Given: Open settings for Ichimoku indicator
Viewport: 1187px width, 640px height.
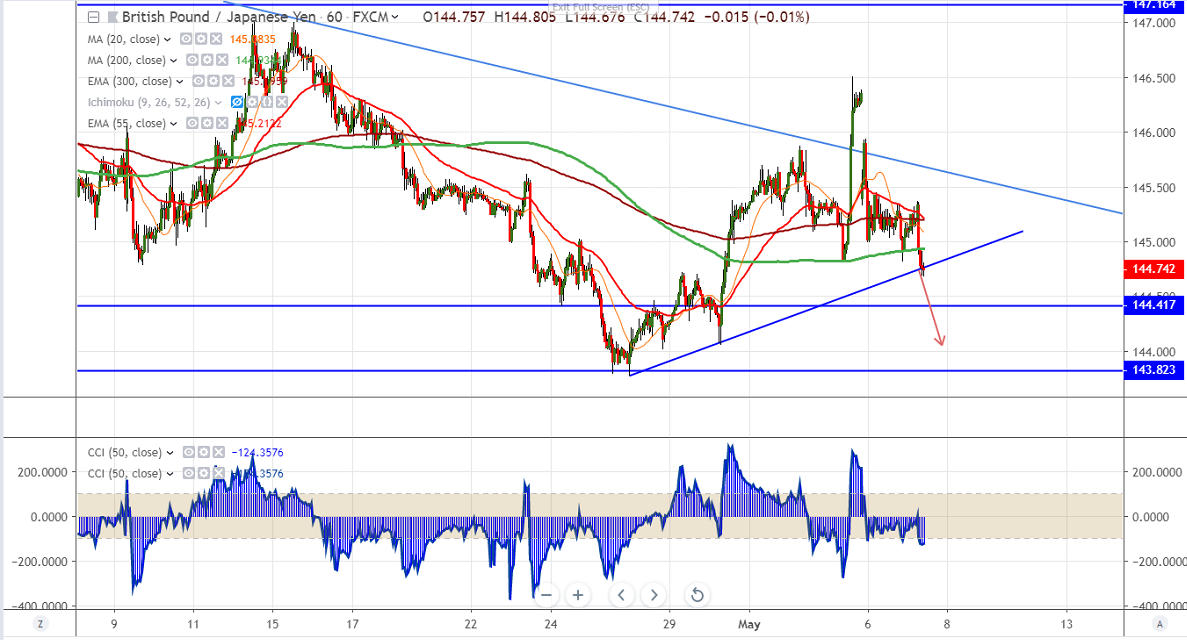Looking at the screenshot, I should [x=252, y=101].
